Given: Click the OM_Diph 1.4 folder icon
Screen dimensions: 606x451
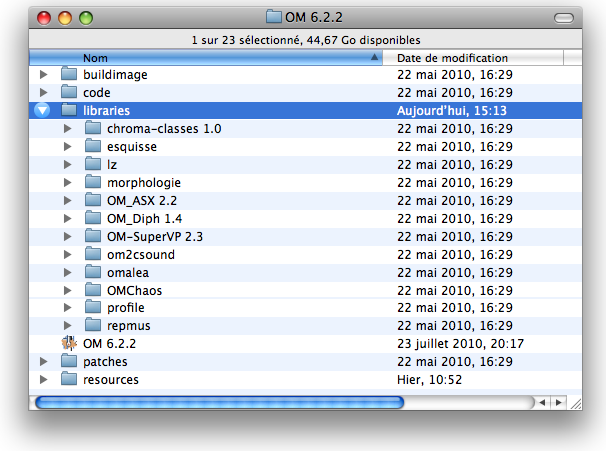Looking at the screenshot, I should pyautogui.click(x=93, y=218).
